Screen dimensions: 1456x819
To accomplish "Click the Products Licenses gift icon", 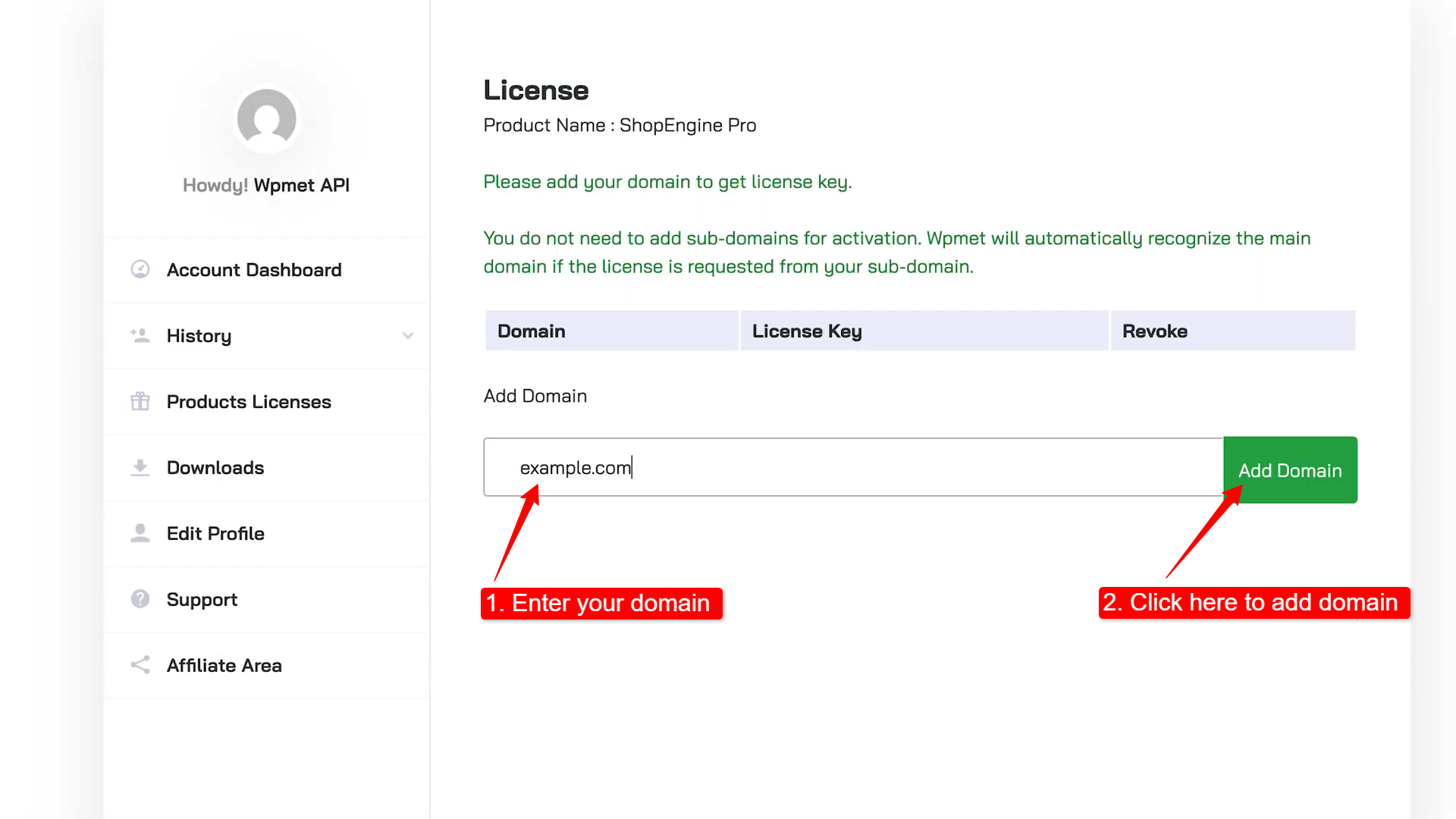I will tap(140, 401).
